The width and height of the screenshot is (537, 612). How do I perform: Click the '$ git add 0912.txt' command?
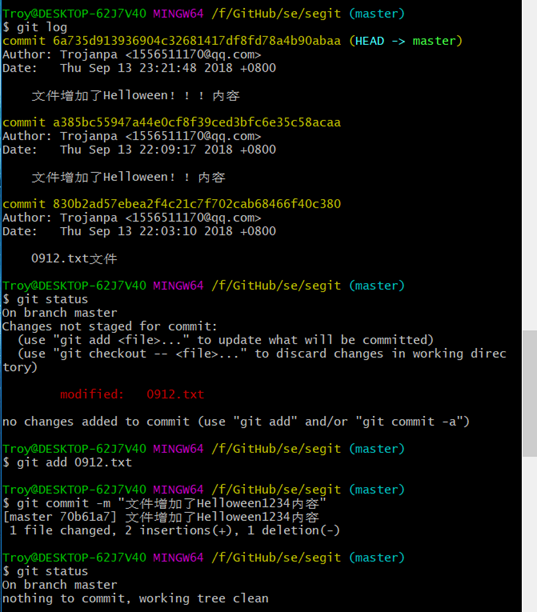67,463
